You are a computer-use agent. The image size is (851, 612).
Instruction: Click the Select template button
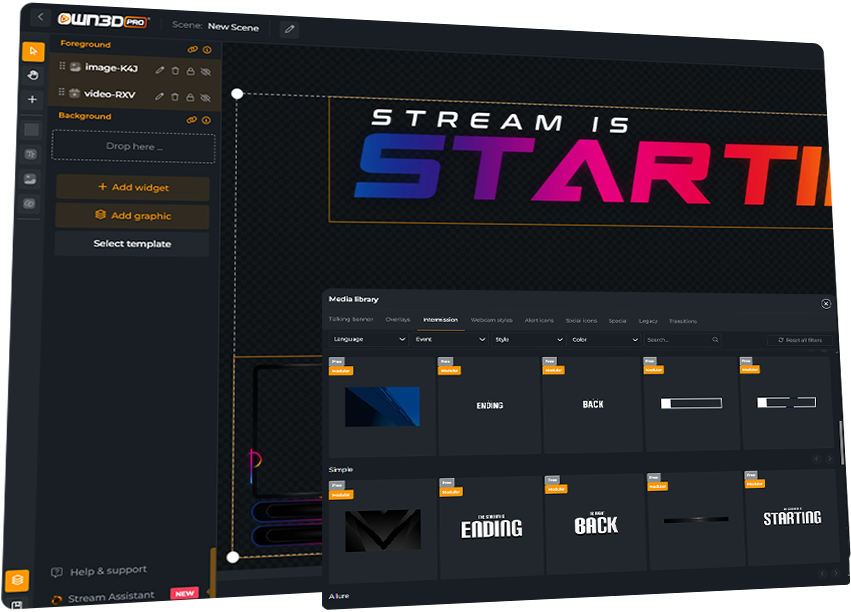(x=132, y=244)
